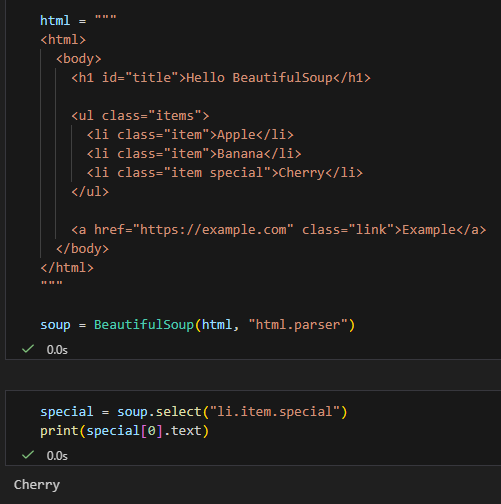Image resolution: width=501 pixels, height=504 pixels.
Task: Click the second cell's 0.0s execution time
Action: click(x=57, y=455)
